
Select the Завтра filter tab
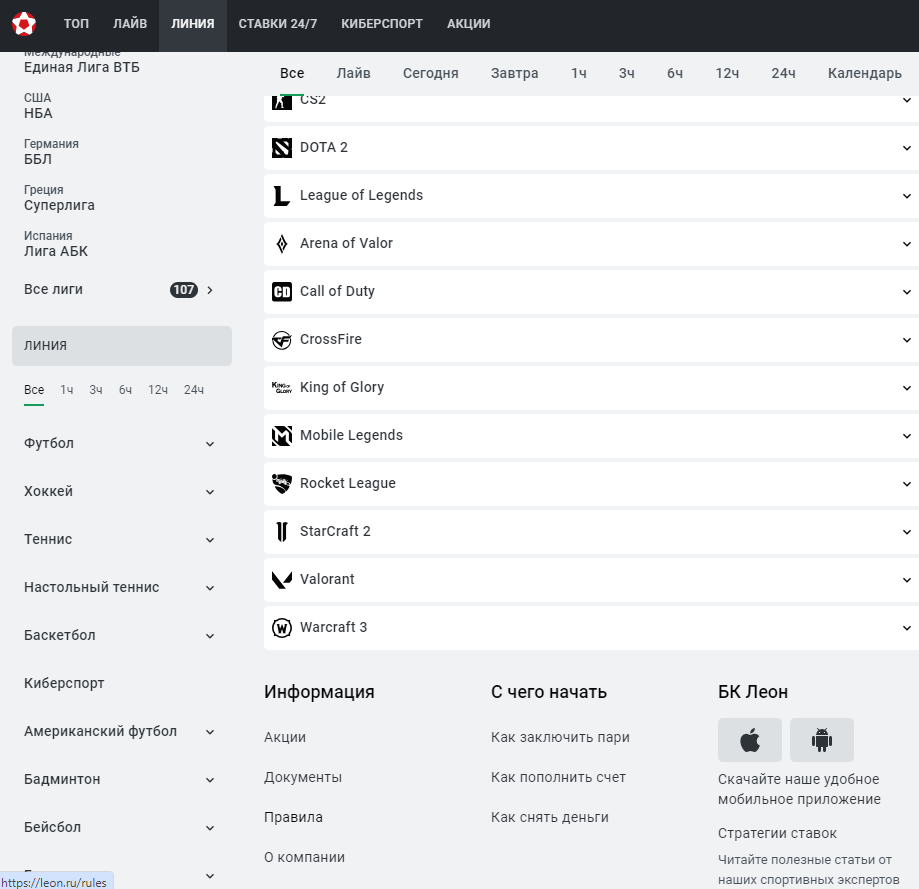[x=515, y=73]
